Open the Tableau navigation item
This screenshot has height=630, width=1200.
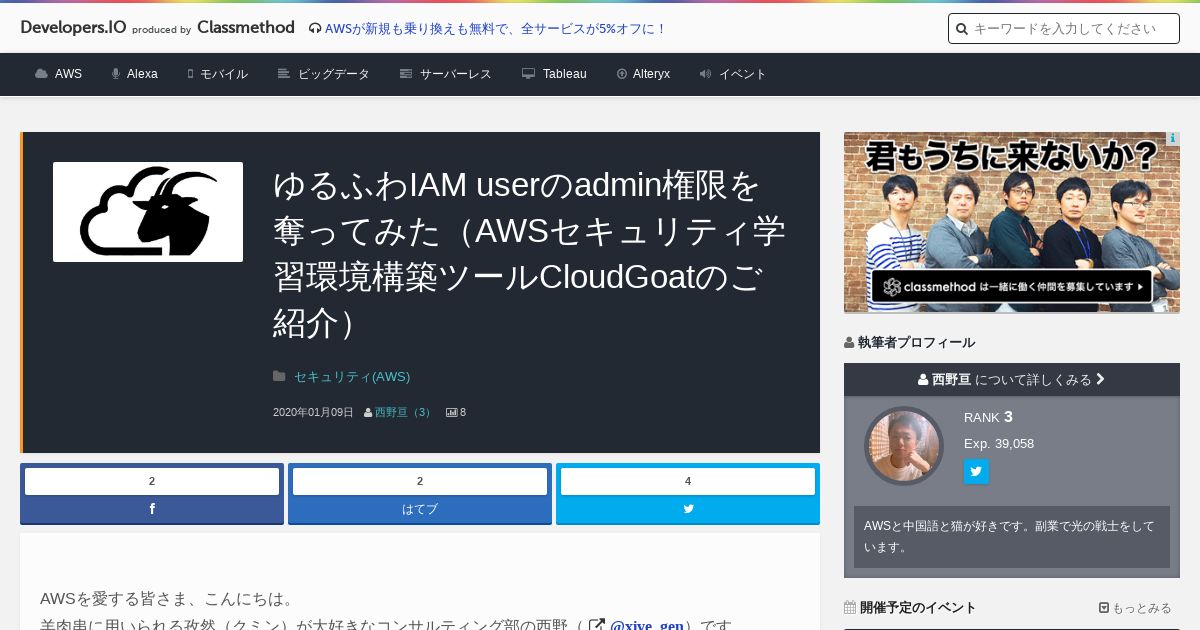pyautogui.click(x=554, y=74)
